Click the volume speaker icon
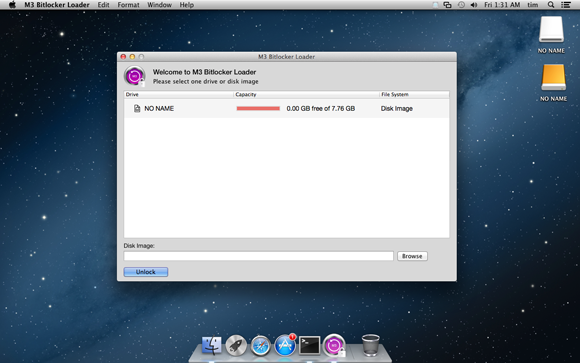This screenshot has width=580, height=363. tap(473, 5)
